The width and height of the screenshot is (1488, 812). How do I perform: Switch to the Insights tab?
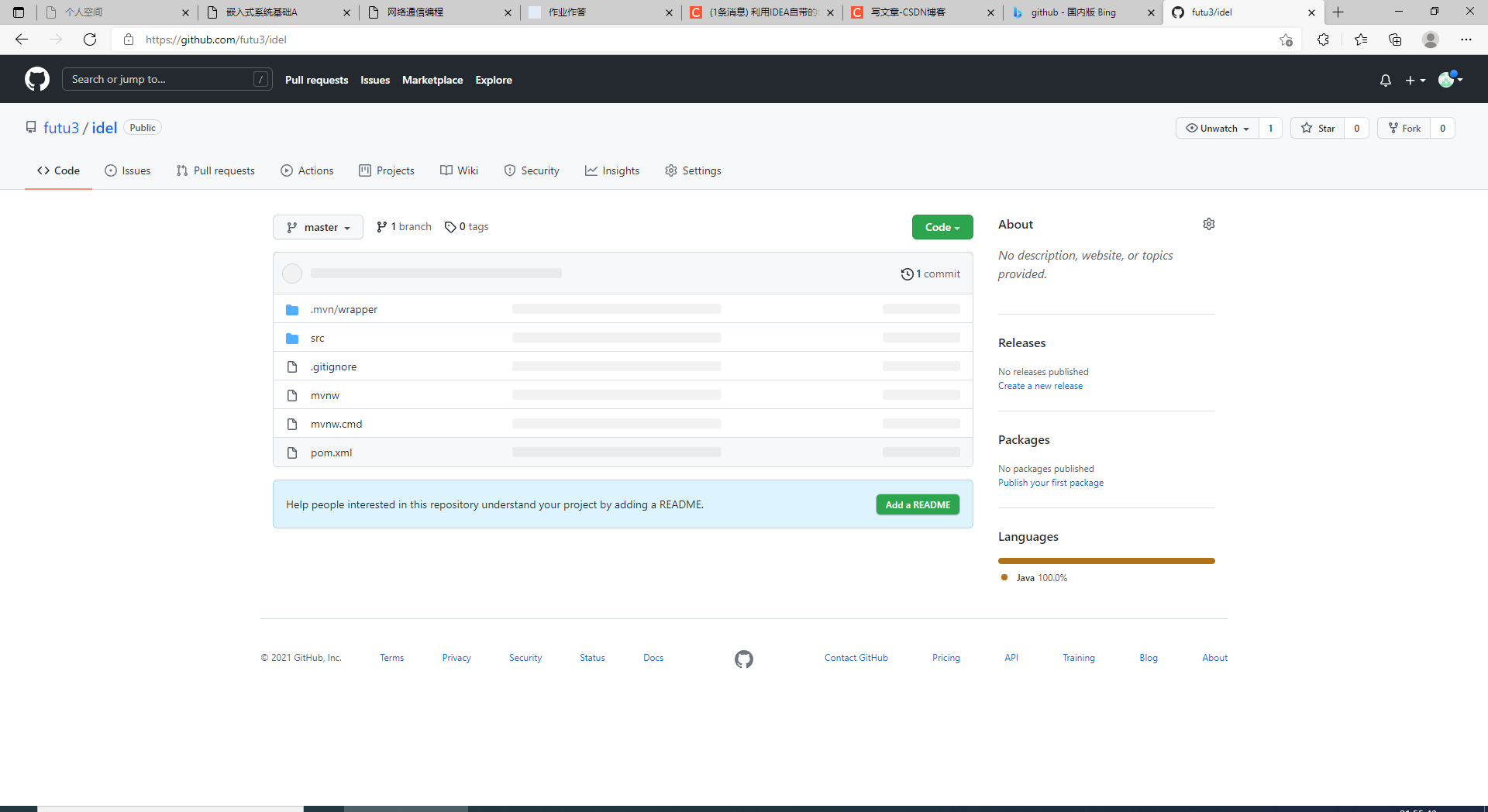pyautogui.click(x=612, y=170)
